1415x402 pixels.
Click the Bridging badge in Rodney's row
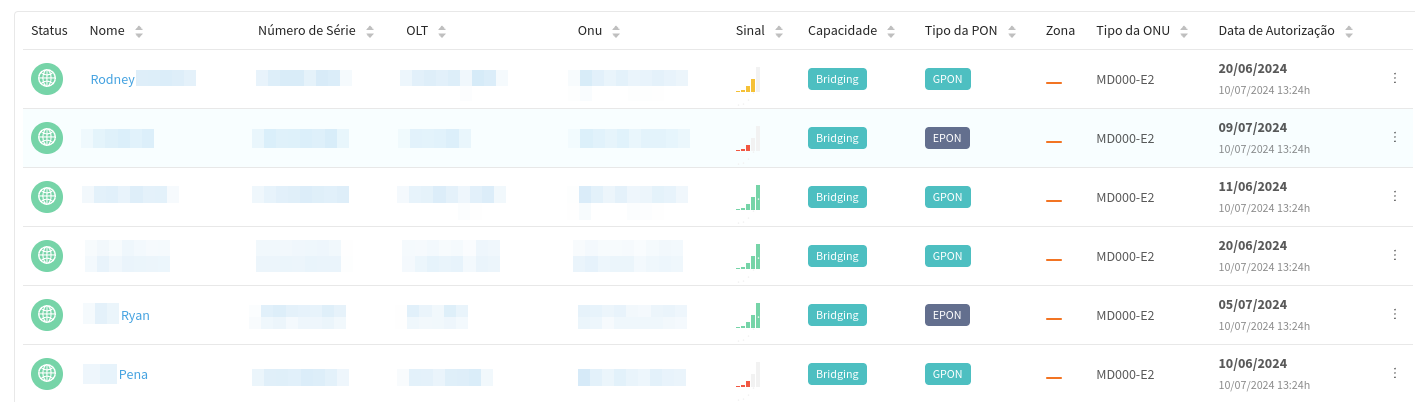[x=837, y=80]
